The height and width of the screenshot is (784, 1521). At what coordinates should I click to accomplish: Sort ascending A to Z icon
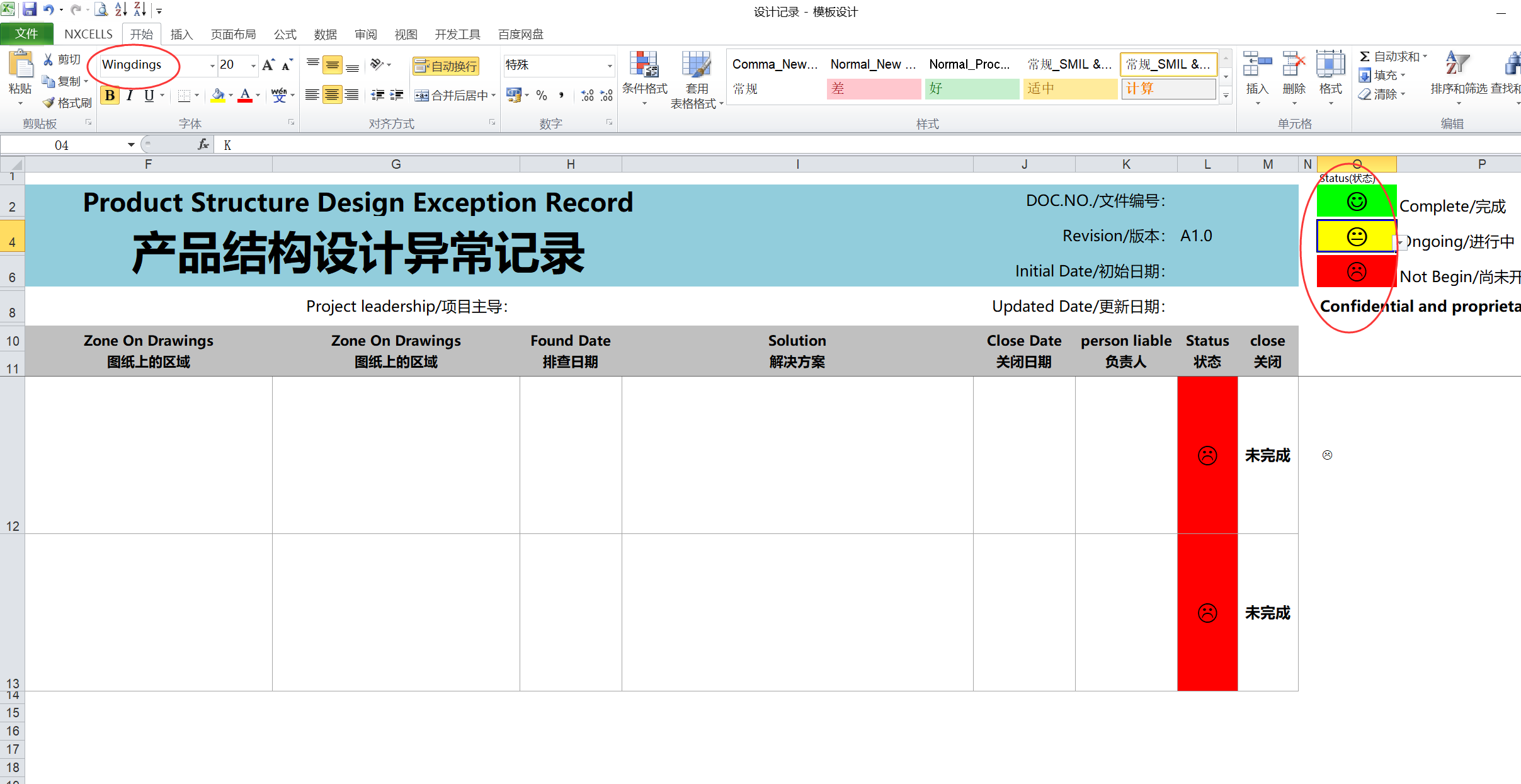(x=121, y=9)
